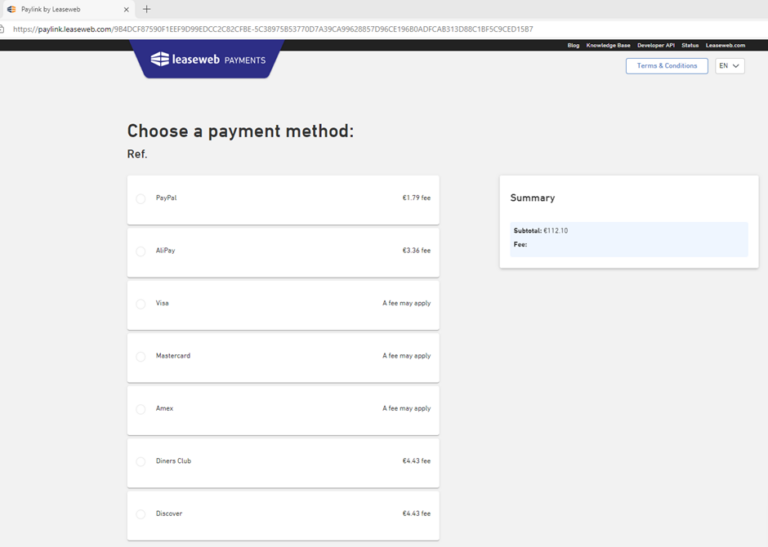Click Visa's 'A fee may apply' text
The image size is (768, 547).
pyautogui.click(x=407, y=303)
